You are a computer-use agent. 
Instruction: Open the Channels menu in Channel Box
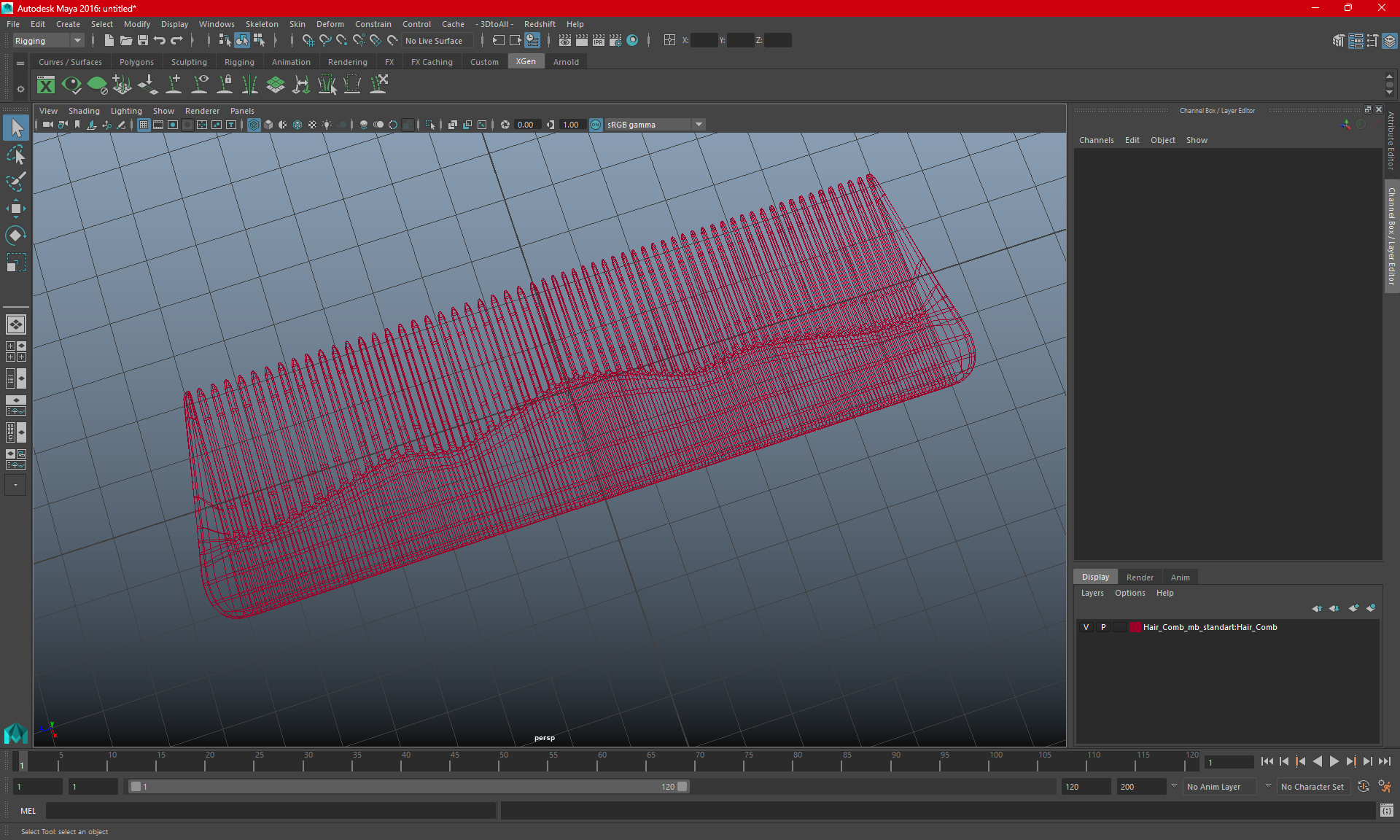[1096, 140]
